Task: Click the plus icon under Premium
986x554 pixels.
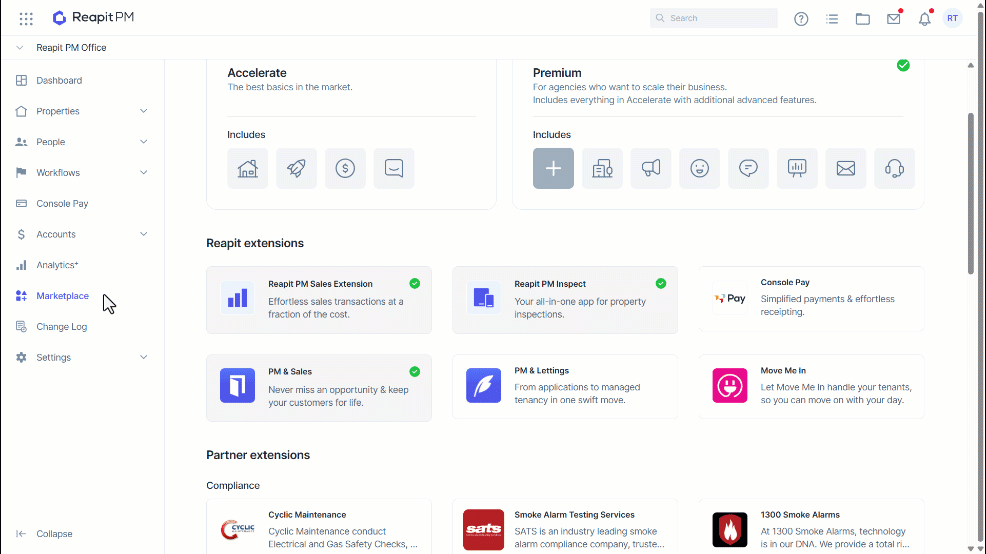Action: click(x=553, y=169)
